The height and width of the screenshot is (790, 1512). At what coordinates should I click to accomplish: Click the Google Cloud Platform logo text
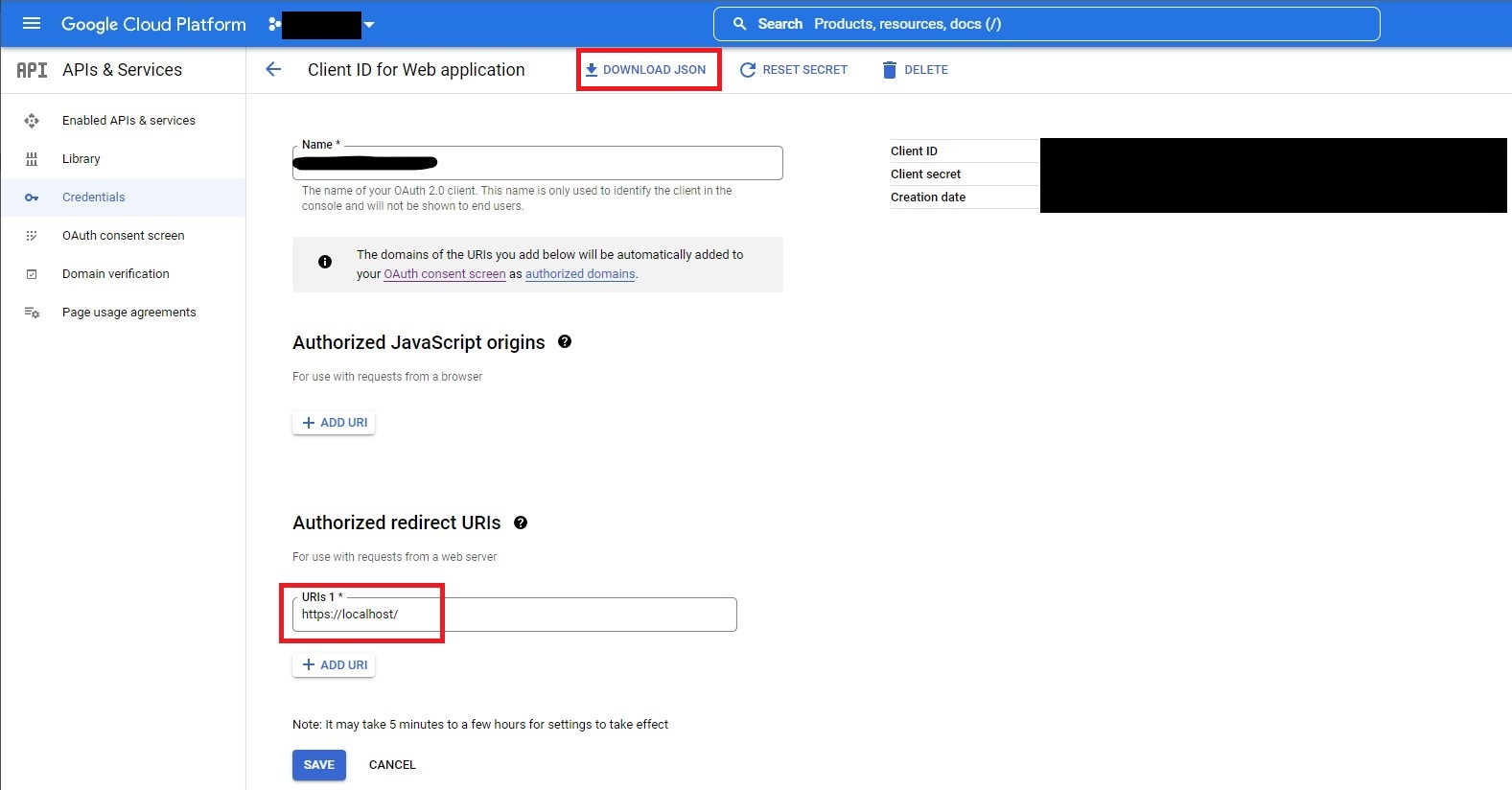153,24
